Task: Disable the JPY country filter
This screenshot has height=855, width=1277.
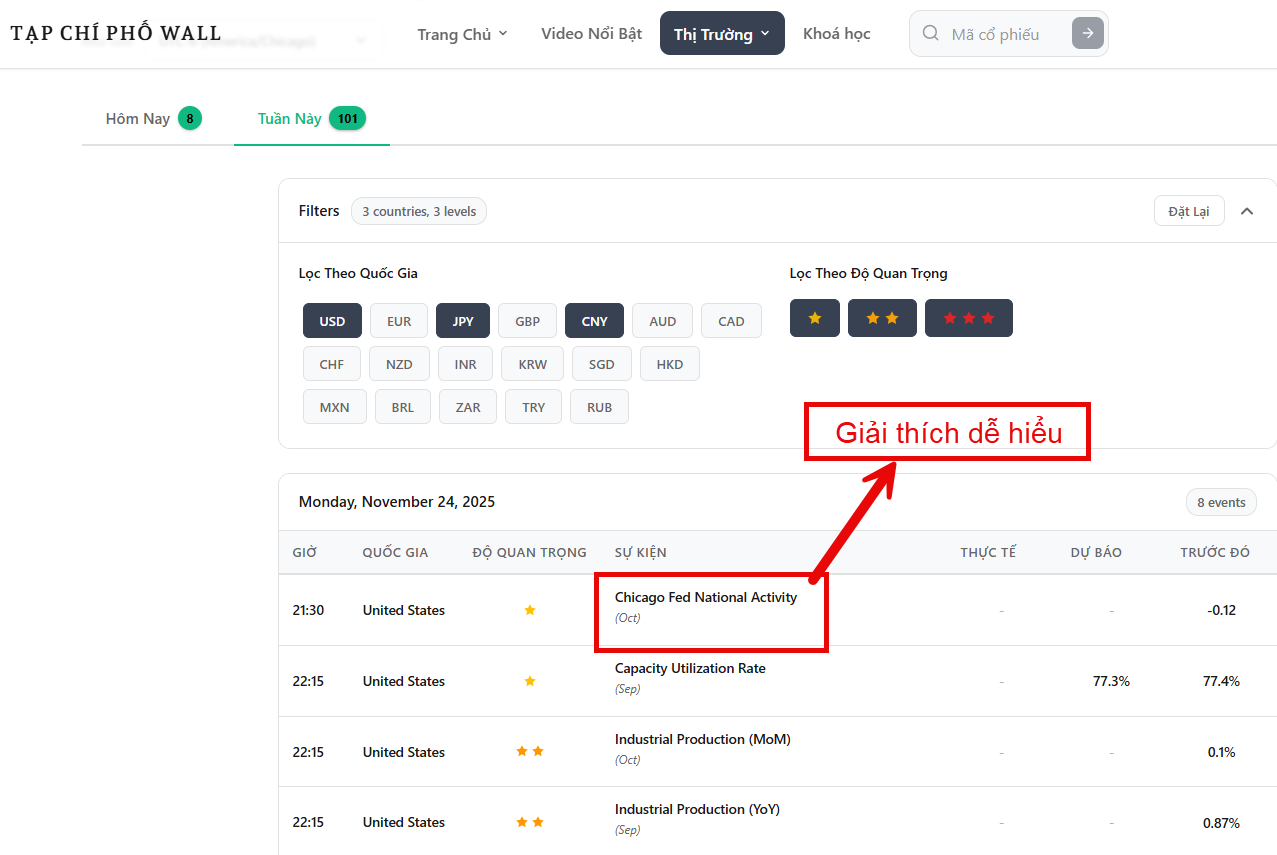Action: pyautogui.click(x=463, y=321)
